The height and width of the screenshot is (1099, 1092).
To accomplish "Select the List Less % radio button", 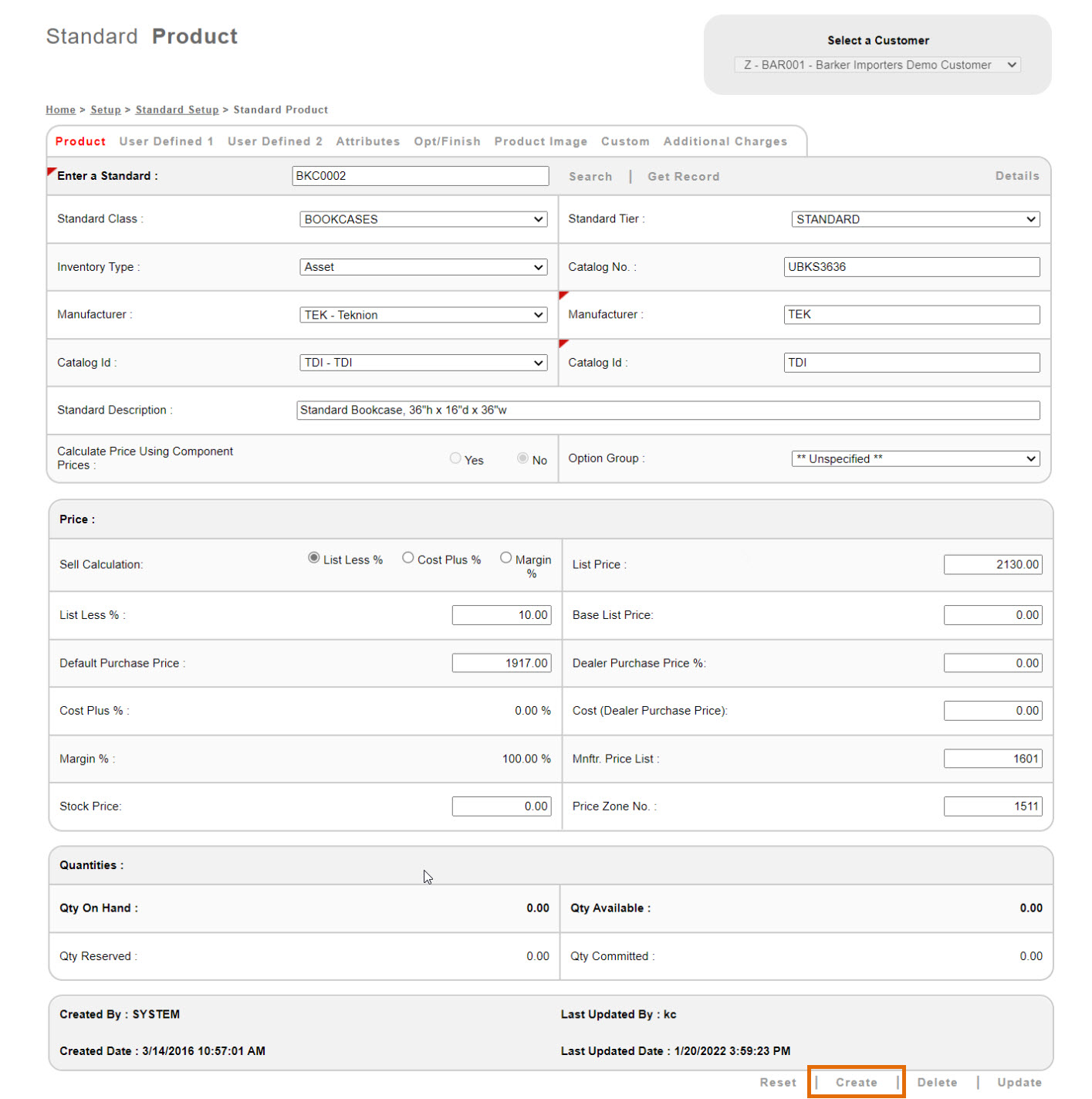I will pyautogui.click(x=314, y=558).
